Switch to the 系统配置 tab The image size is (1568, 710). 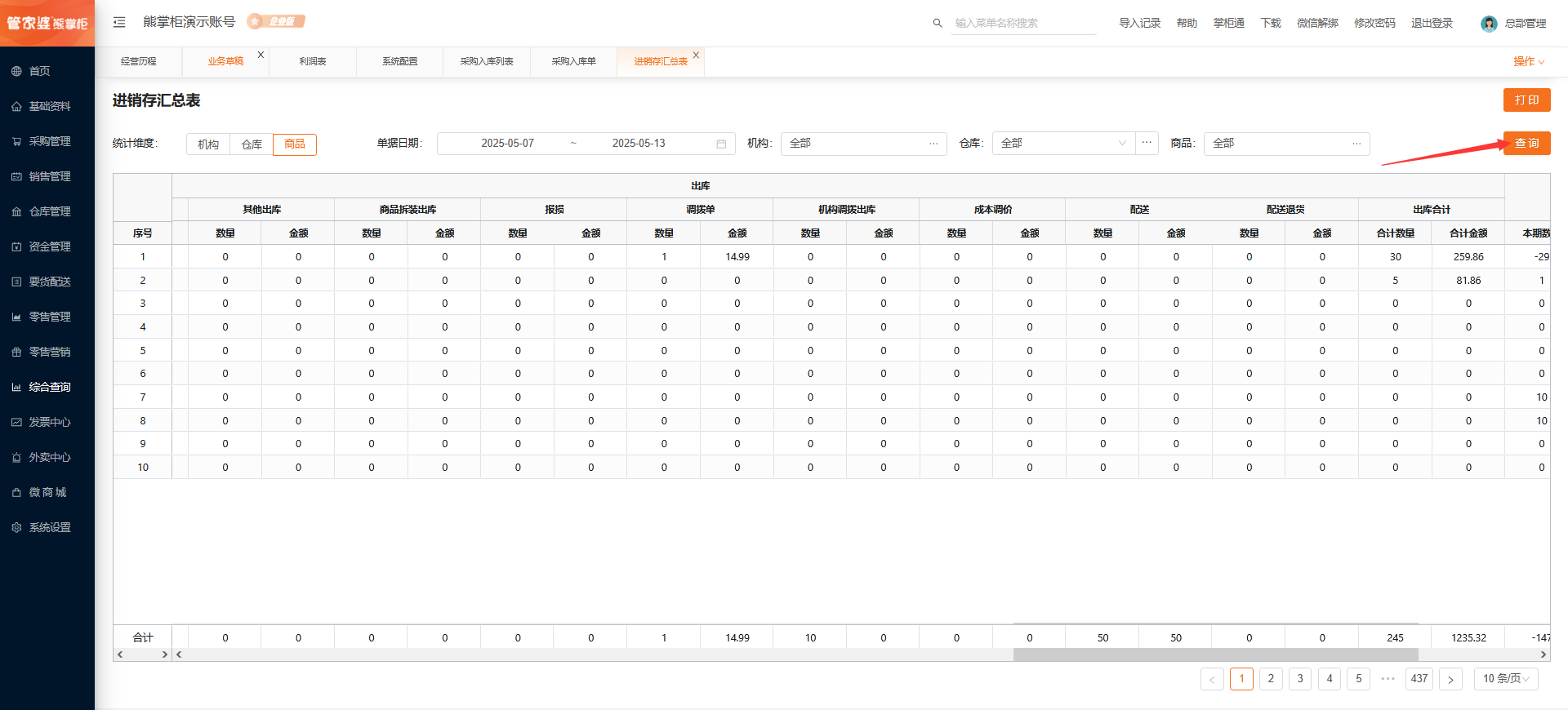399,61
